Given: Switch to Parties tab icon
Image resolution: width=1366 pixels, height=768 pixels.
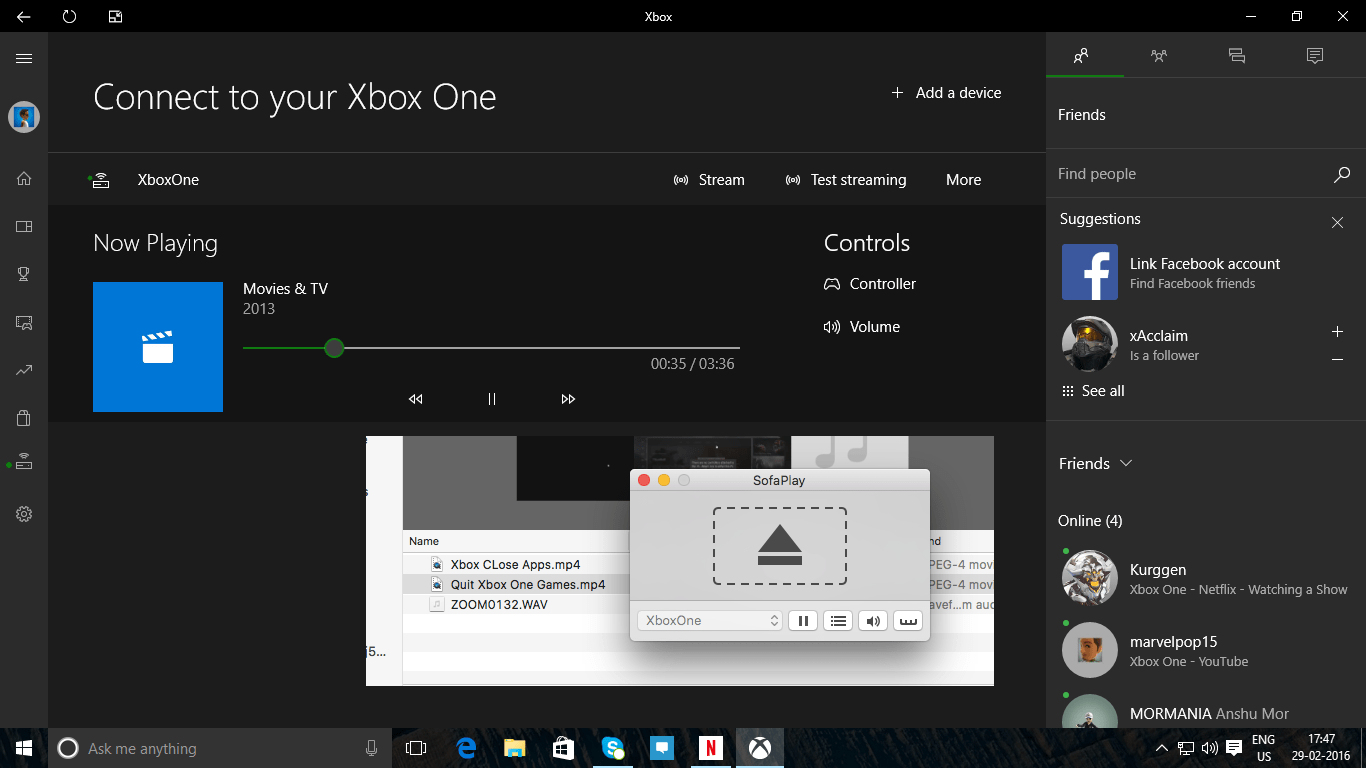Looking at the screenshot, I should [1159, 56].
